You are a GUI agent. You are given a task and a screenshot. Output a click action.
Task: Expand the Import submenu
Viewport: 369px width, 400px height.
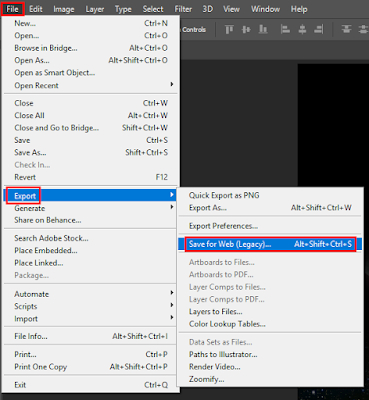pyautogui.click(x=91, y=319)
